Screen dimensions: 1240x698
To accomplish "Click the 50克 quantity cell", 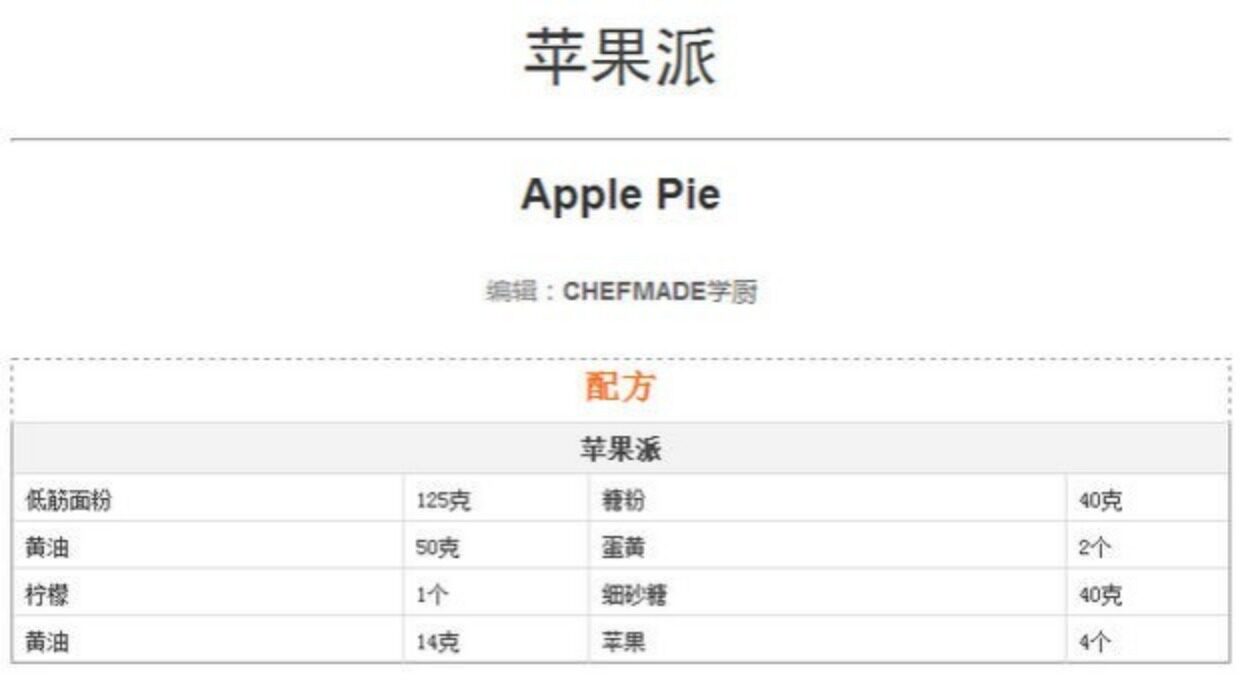I will point(438,548).
